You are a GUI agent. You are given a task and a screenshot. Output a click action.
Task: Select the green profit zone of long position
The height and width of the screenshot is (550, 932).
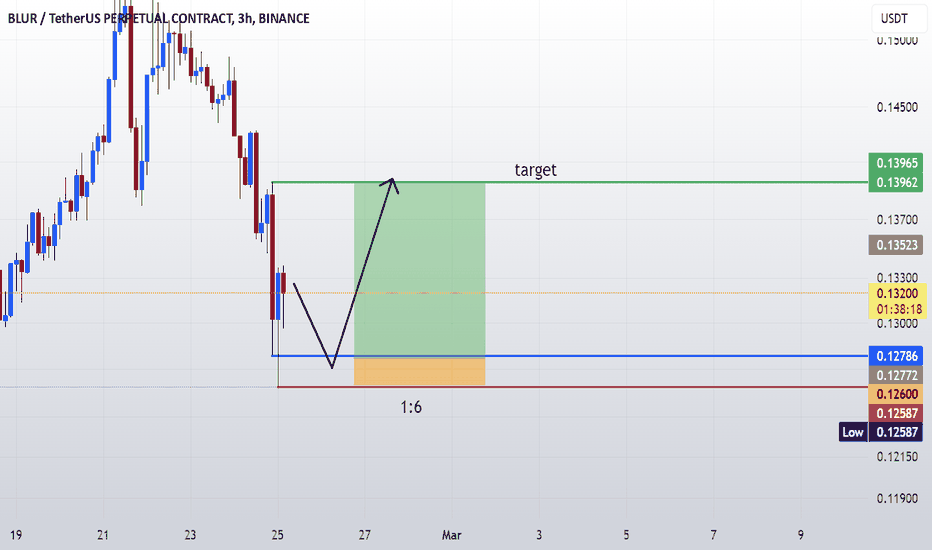click(420, 269)
